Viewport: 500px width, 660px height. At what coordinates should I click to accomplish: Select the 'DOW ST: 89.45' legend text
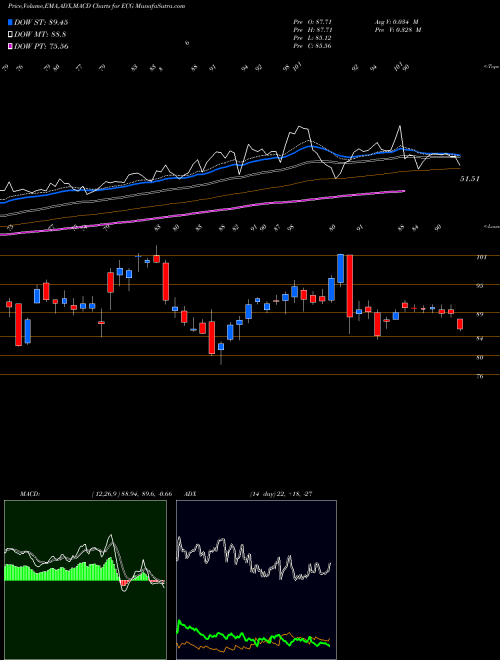pyautogui.click(x=41, y=23)
